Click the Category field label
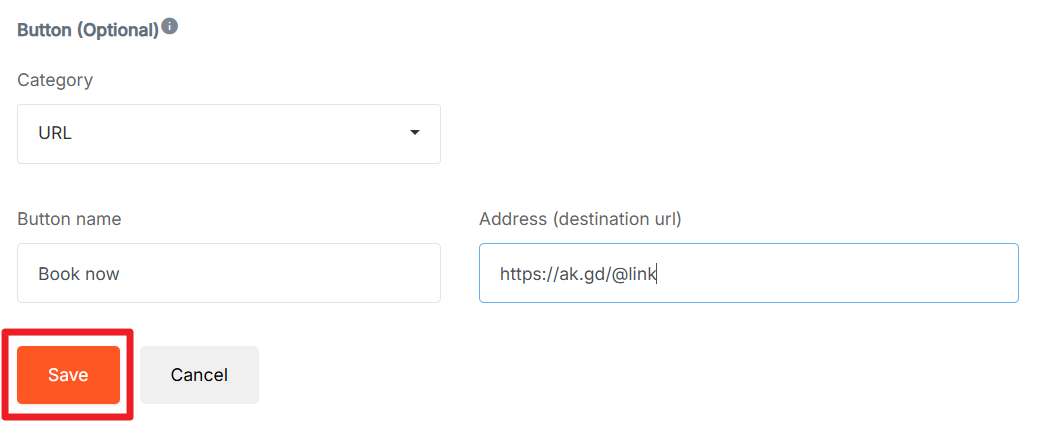Screen dimensions: 1043x422 tap(55, 80)
